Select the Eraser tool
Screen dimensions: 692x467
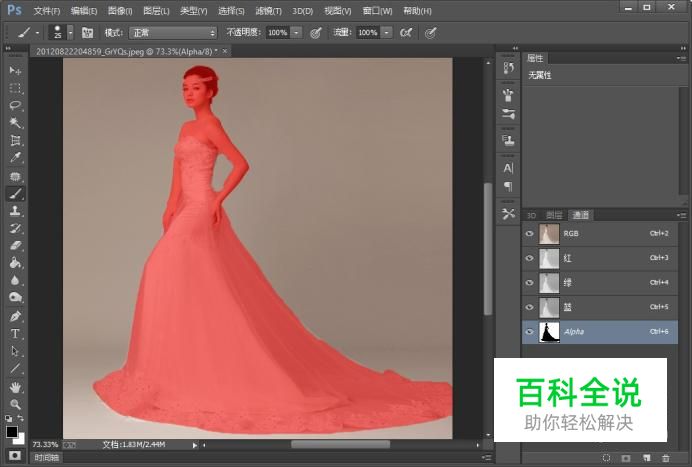15,245
